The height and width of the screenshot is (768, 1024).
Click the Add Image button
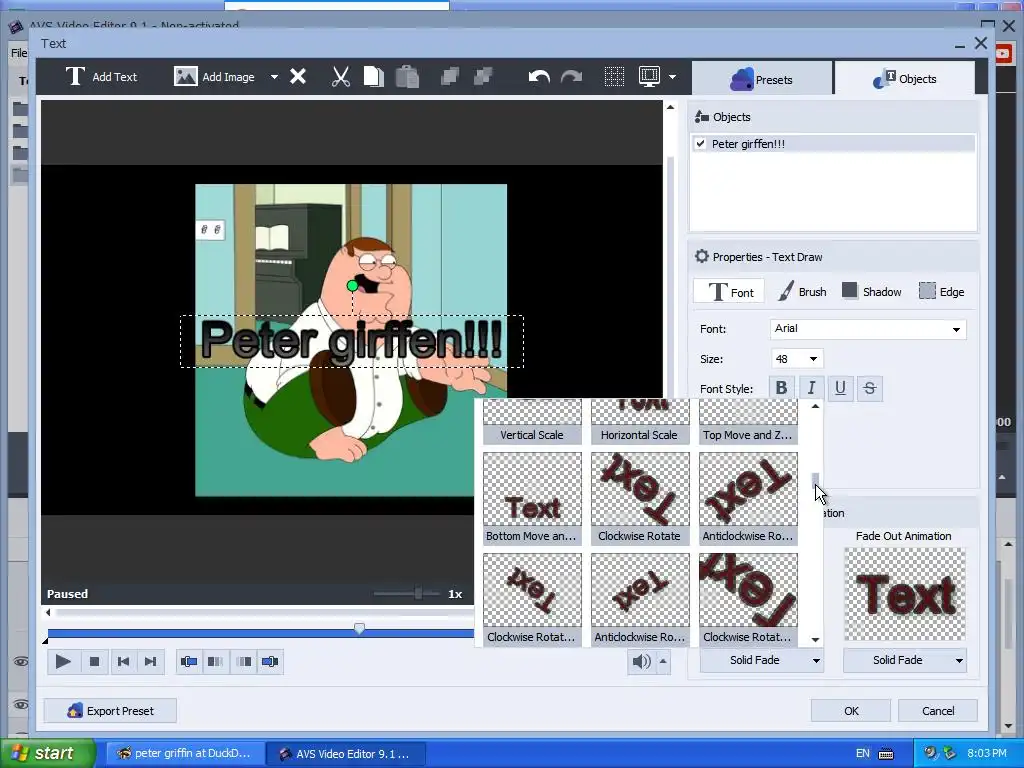[x=214, y=77]
